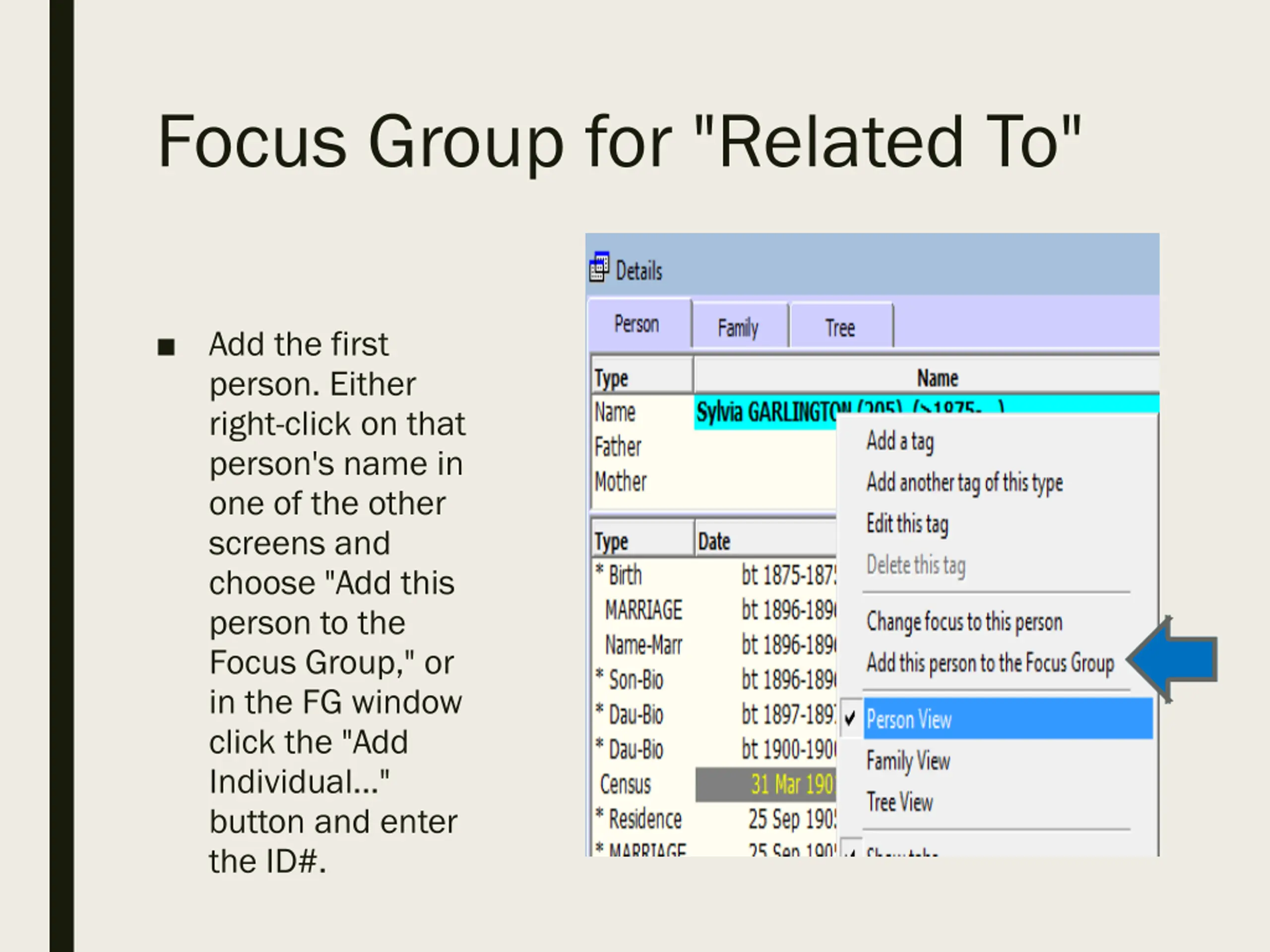This screenshot has width=1270, height=952.
Task: Select the Person tab
Action: [636, 324]
